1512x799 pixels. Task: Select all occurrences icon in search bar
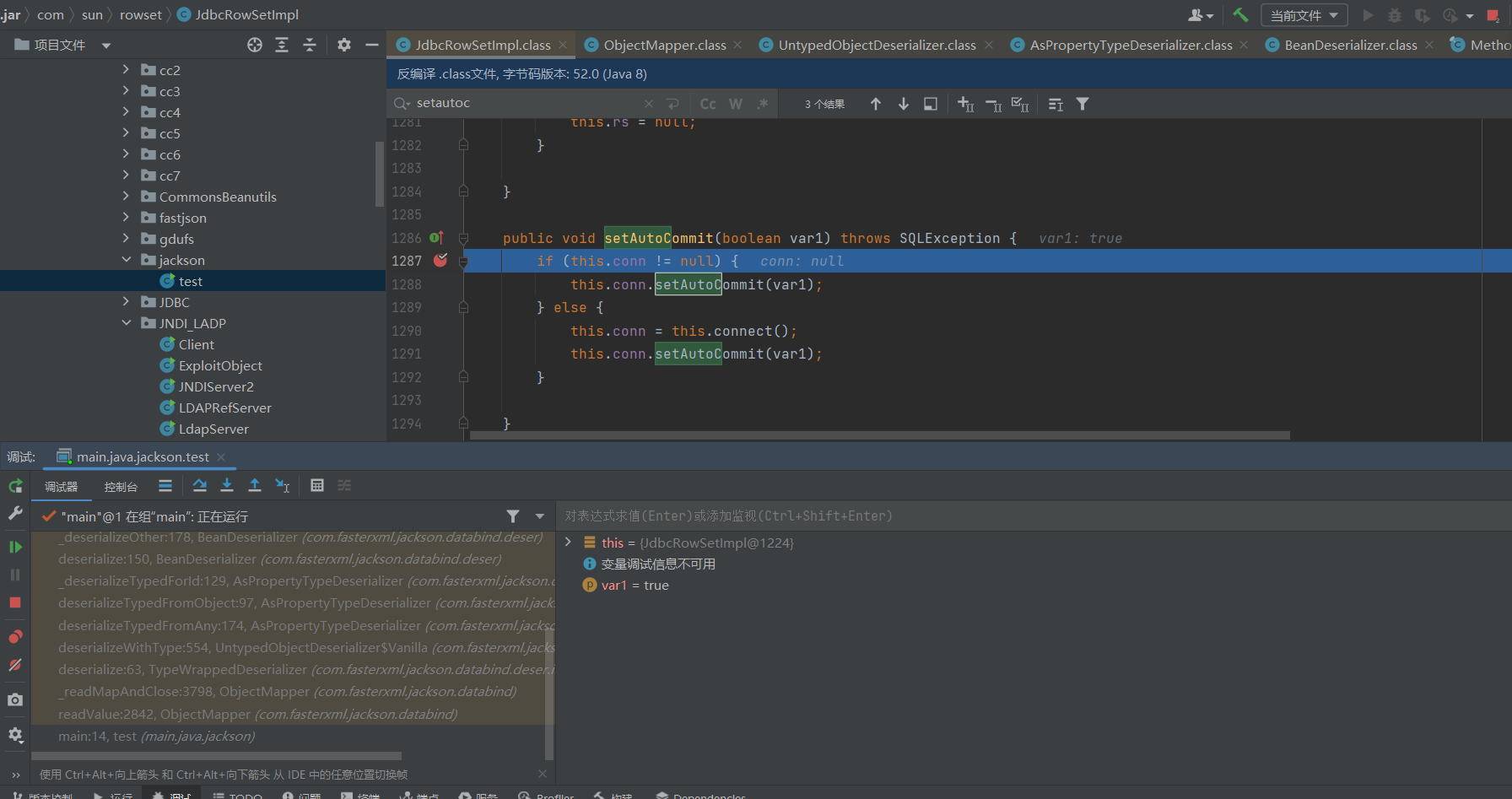(x=1020, y=104)
